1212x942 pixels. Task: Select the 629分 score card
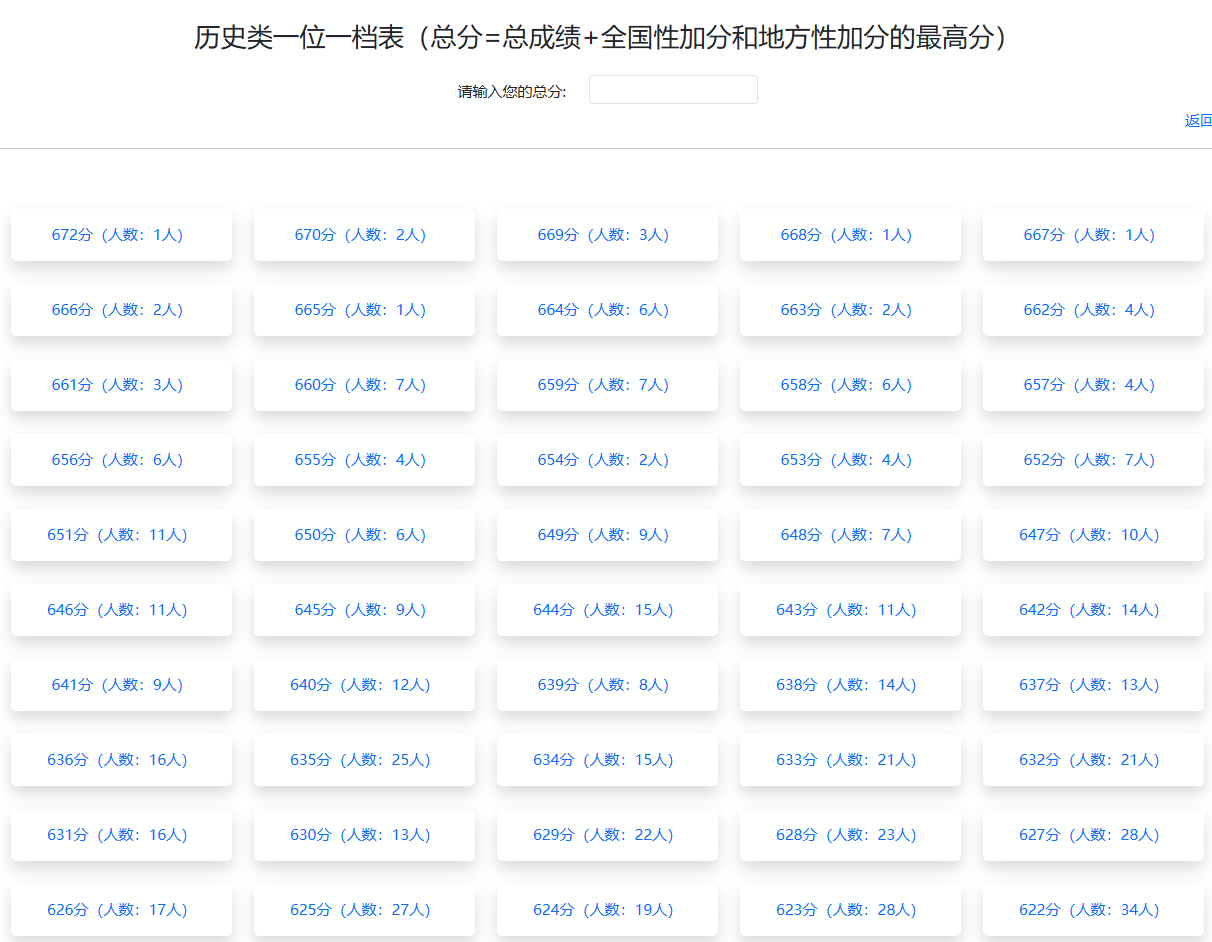pos(607,835)
